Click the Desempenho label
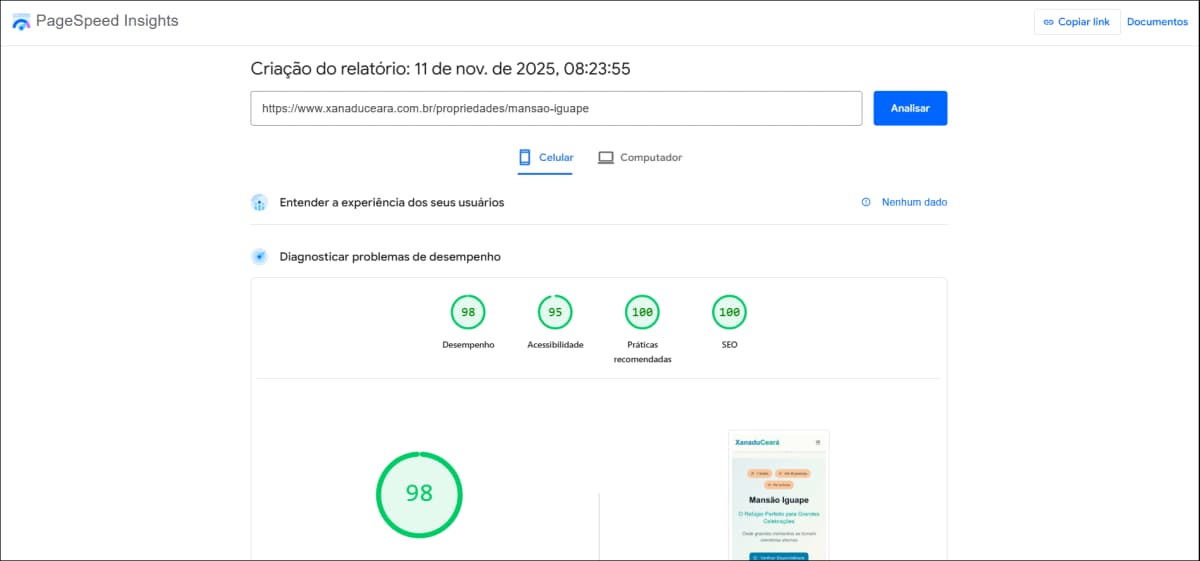The image size is (1200, 561). (x=468, y=345)
